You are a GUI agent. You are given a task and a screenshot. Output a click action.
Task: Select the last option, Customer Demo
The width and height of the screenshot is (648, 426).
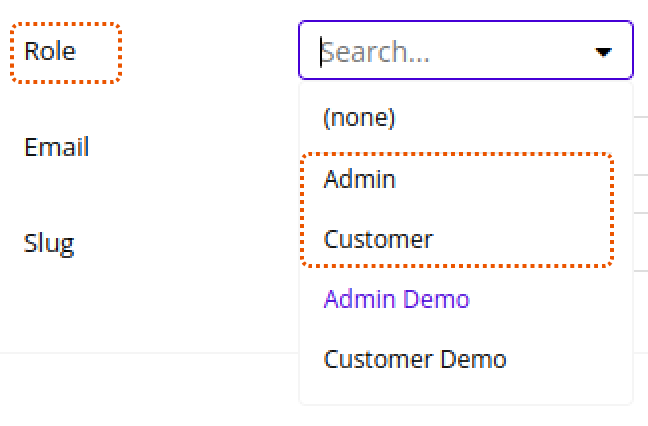coord(415,359)
